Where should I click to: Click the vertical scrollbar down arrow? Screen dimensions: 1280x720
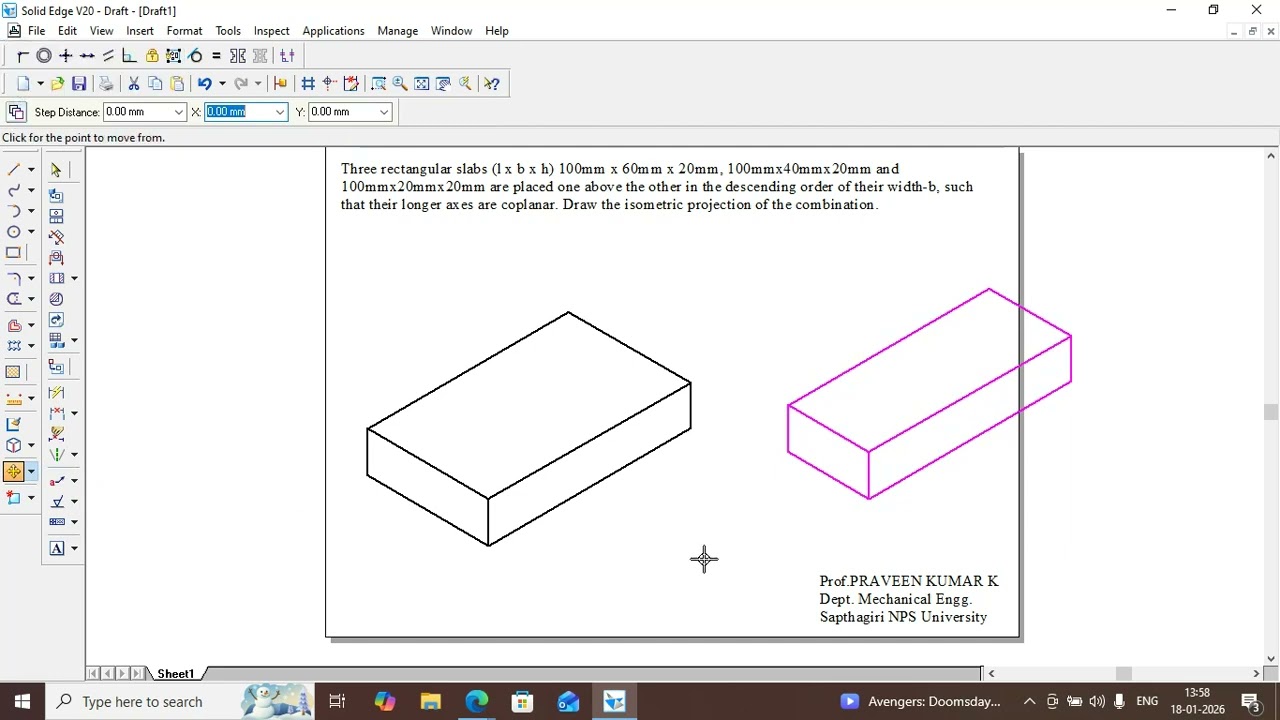click(1271, 658)
